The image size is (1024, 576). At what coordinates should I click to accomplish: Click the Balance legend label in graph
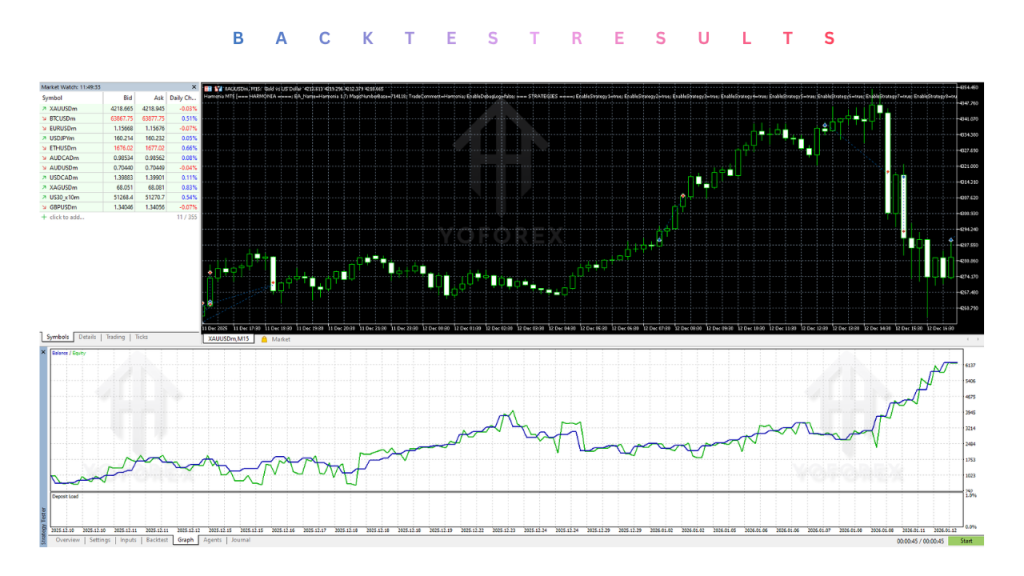(x=60, y=353)
